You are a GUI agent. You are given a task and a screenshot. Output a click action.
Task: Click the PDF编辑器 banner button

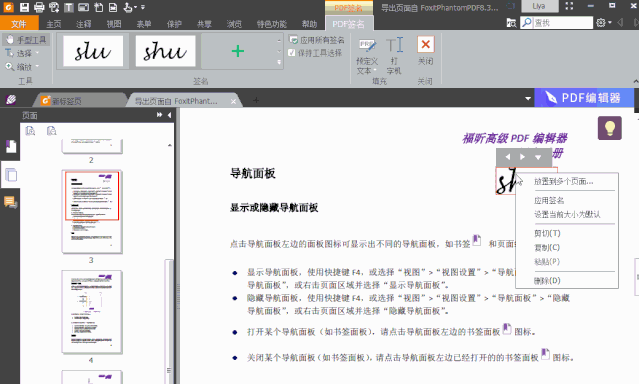coord(584,98)
